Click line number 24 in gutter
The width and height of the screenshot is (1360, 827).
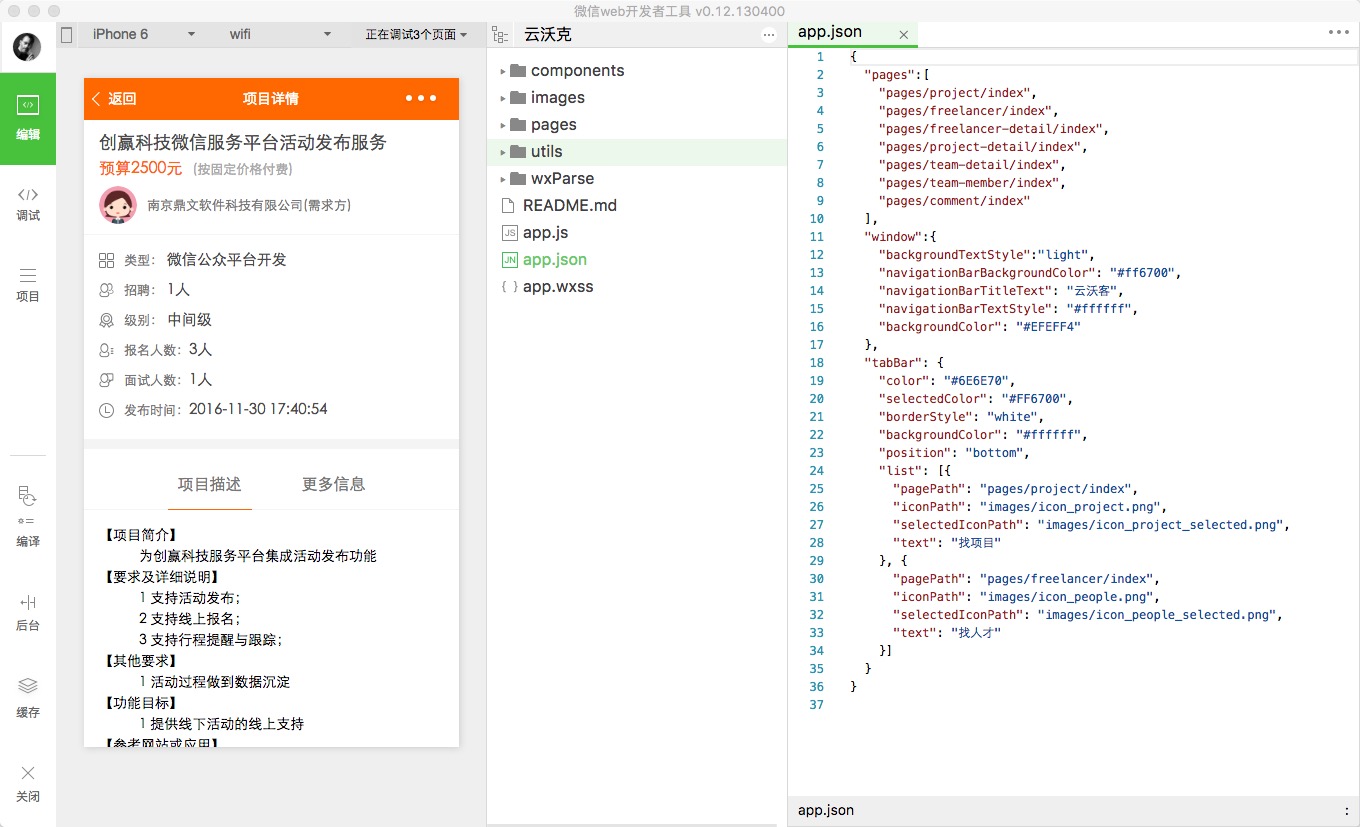coord(817,471)
